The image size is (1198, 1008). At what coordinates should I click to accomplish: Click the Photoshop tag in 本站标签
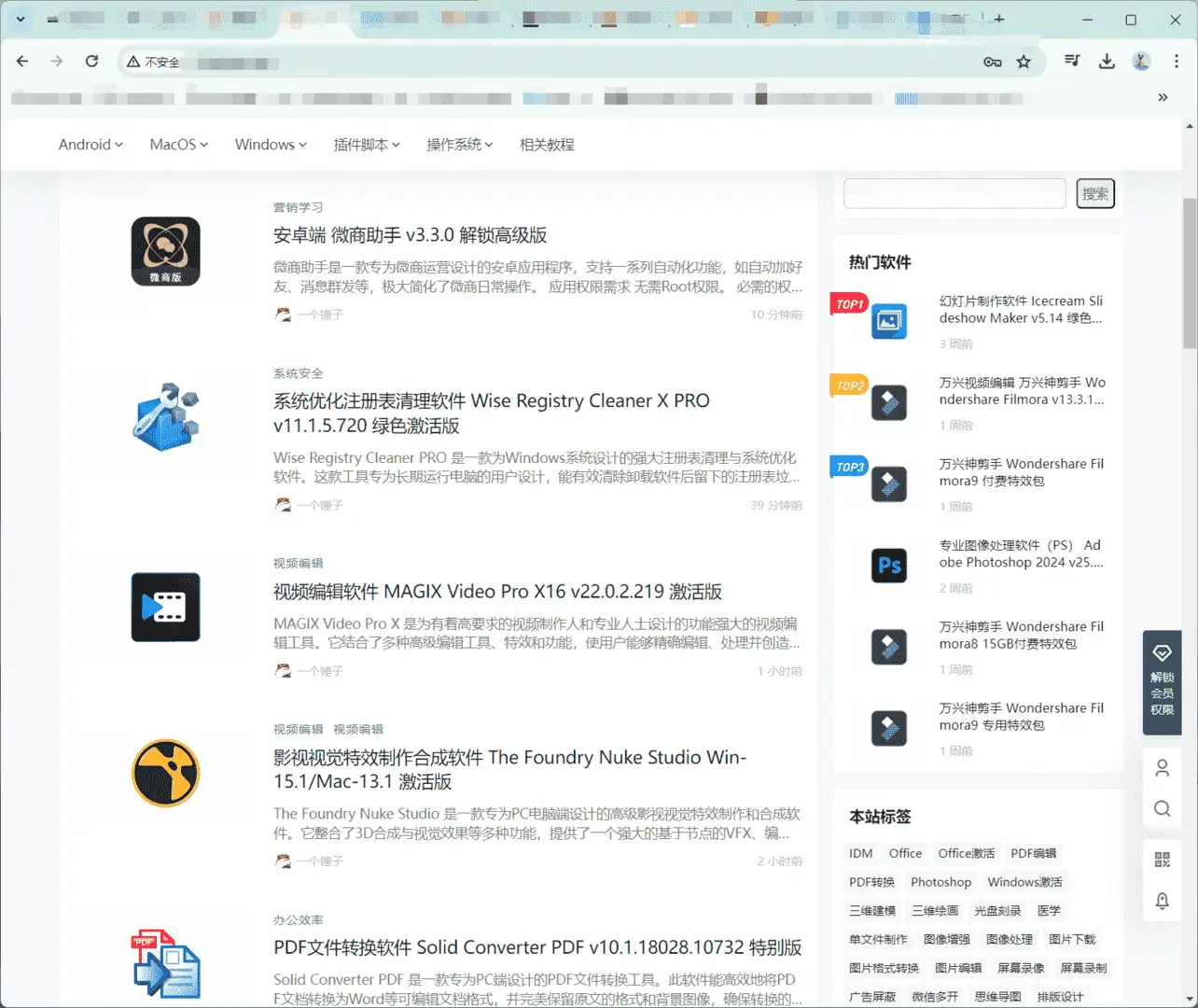[x=940, y=882]
